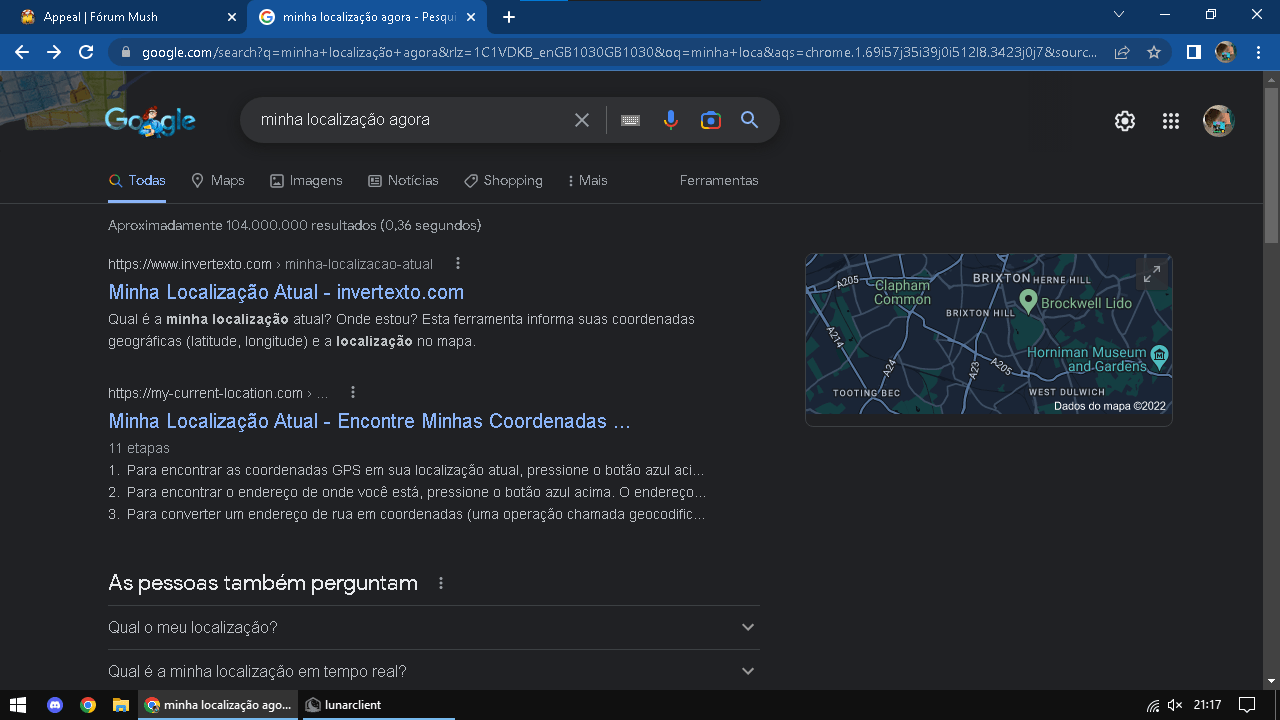Open Google search settings gear
This screenshot has width=1280, height=720.
(x=1125, y=121)
